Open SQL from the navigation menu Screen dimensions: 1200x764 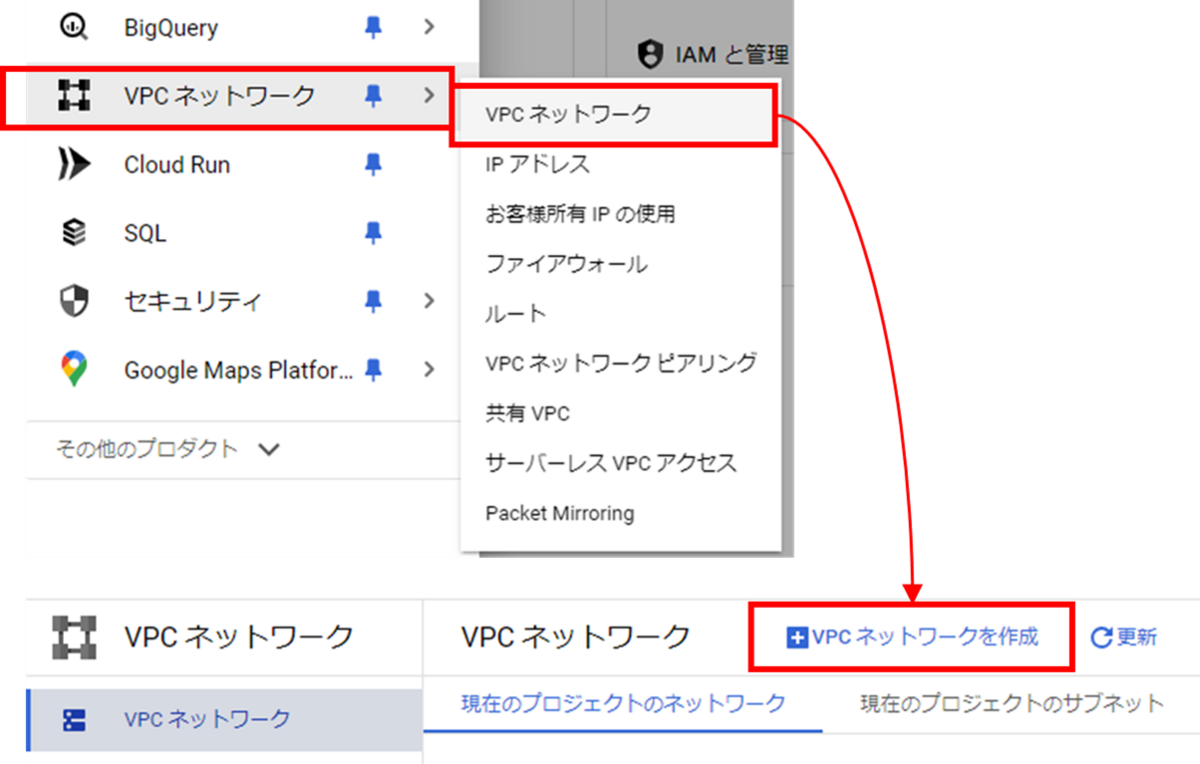coord(145,233)
